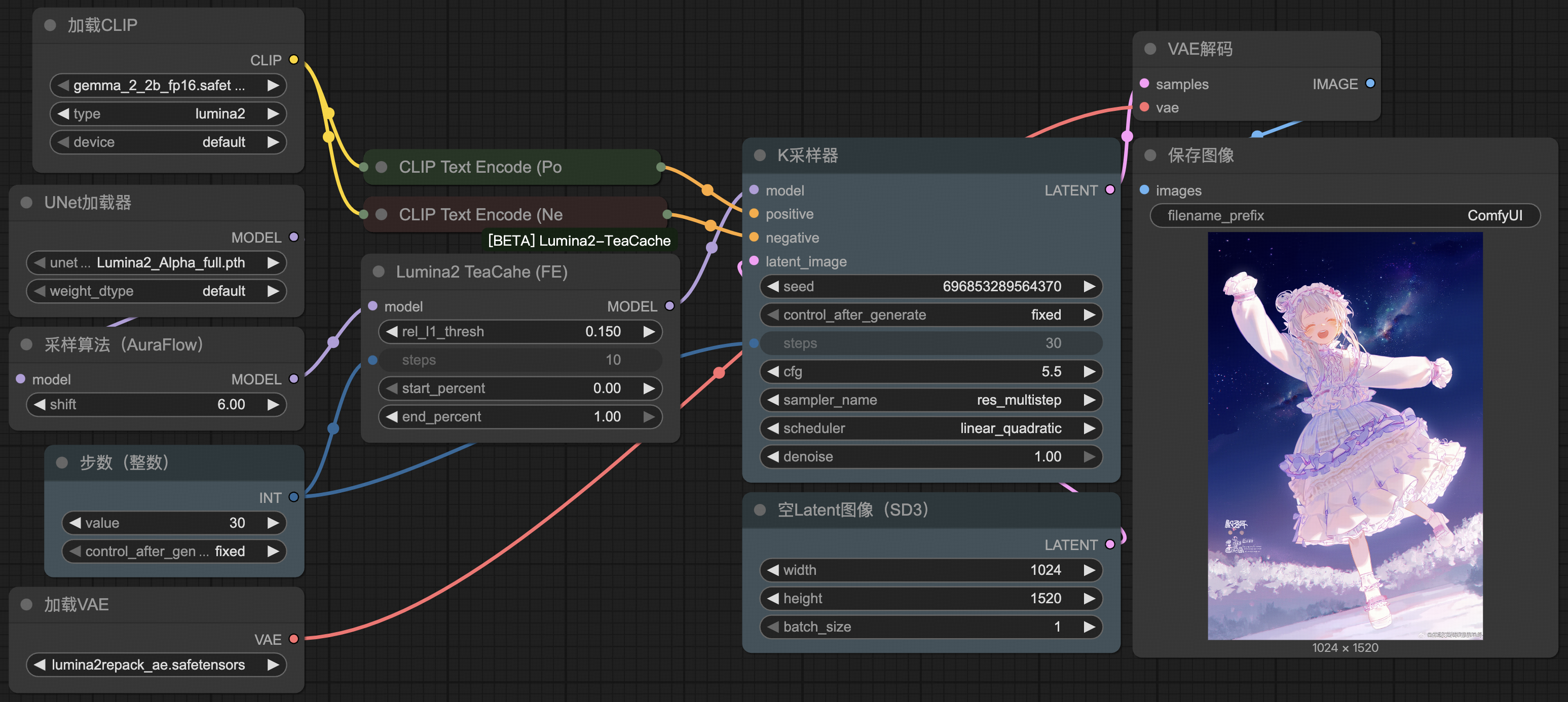This screenshot has width=1568, height=702.
Task: Open the lumina2repack_ae.safetensors VAE dropdown
Action: tap(157, 665)
